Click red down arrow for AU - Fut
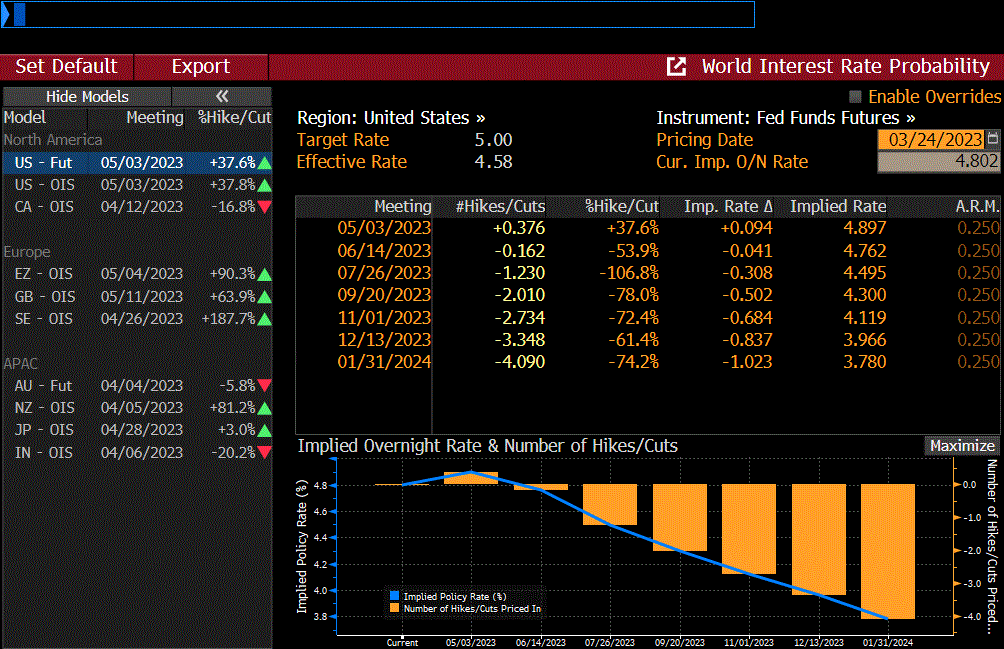The width and height of the screenshot is (1004, 649). (x=264, y=385)
